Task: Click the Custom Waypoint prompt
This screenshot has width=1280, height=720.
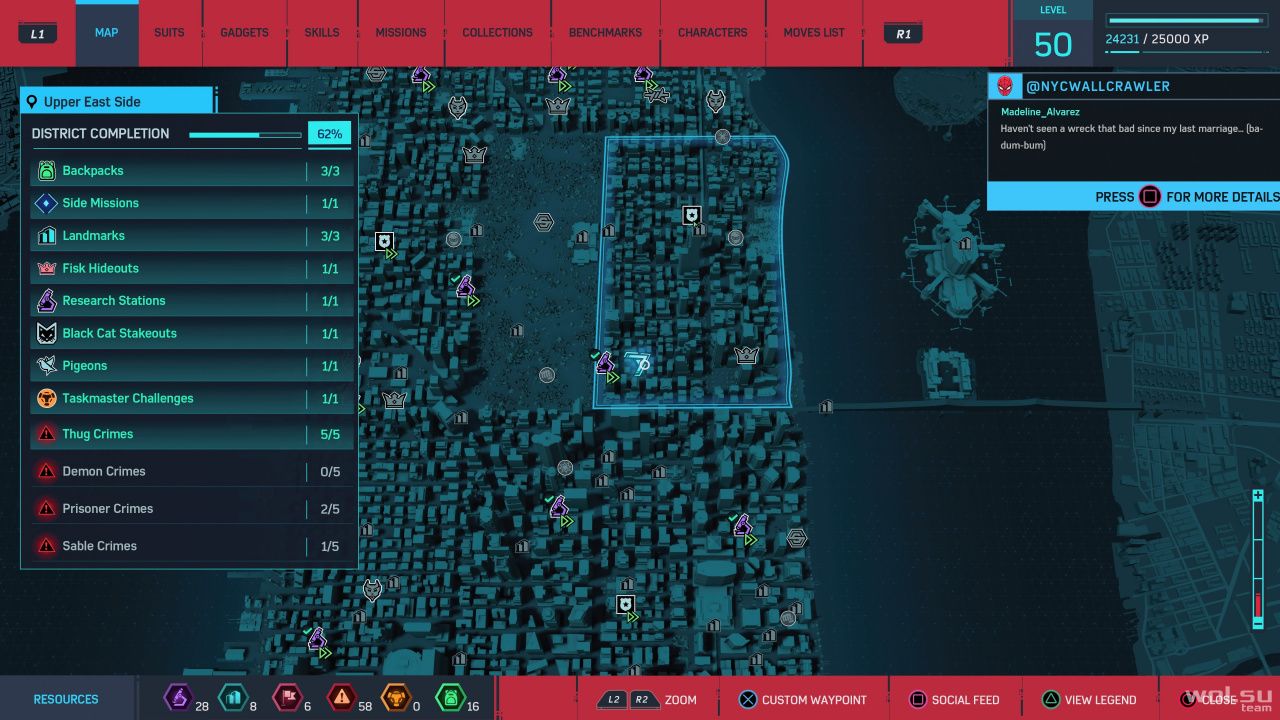Action: click(x=802, y=700)
